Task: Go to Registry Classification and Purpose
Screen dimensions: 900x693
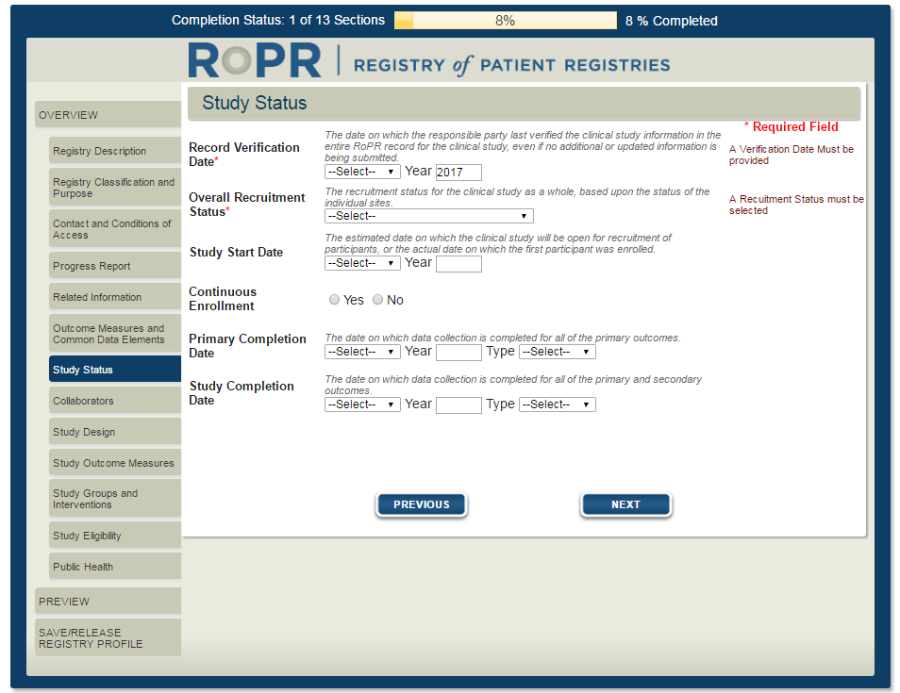Action: [115, 188]
